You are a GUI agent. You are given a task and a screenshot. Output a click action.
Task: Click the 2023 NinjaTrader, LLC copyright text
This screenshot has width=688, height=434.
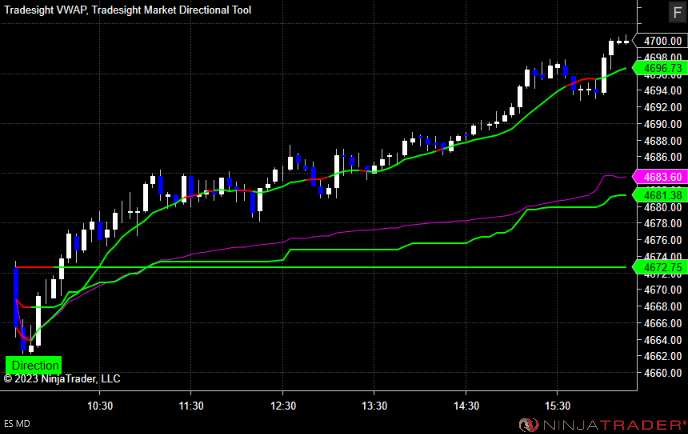(x=62, y=379)
